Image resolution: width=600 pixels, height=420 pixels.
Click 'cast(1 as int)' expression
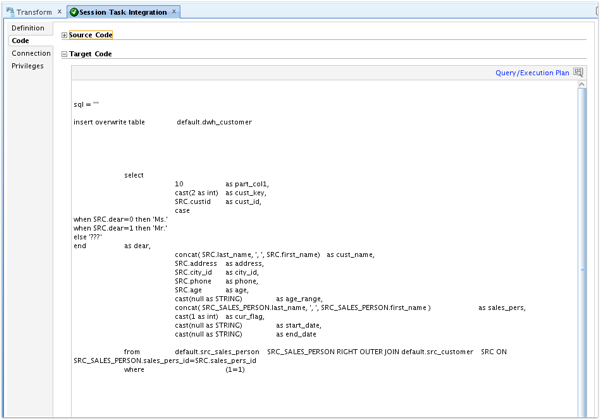pos(196,317)
